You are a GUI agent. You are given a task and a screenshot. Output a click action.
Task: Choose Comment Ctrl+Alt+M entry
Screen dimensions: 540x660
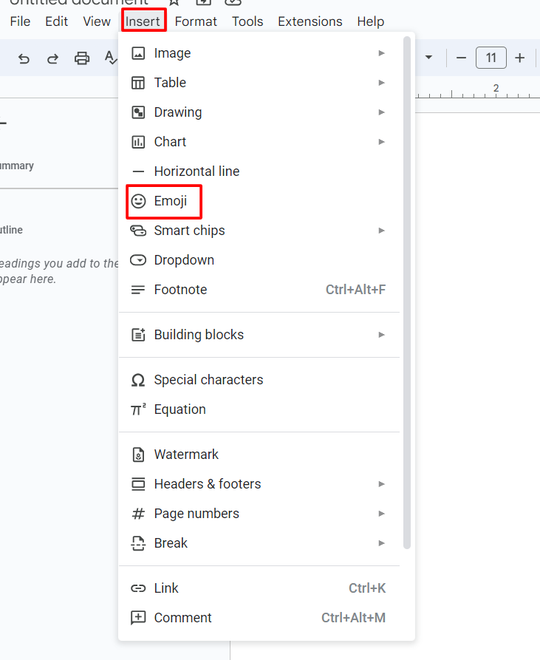pos(259,617)
